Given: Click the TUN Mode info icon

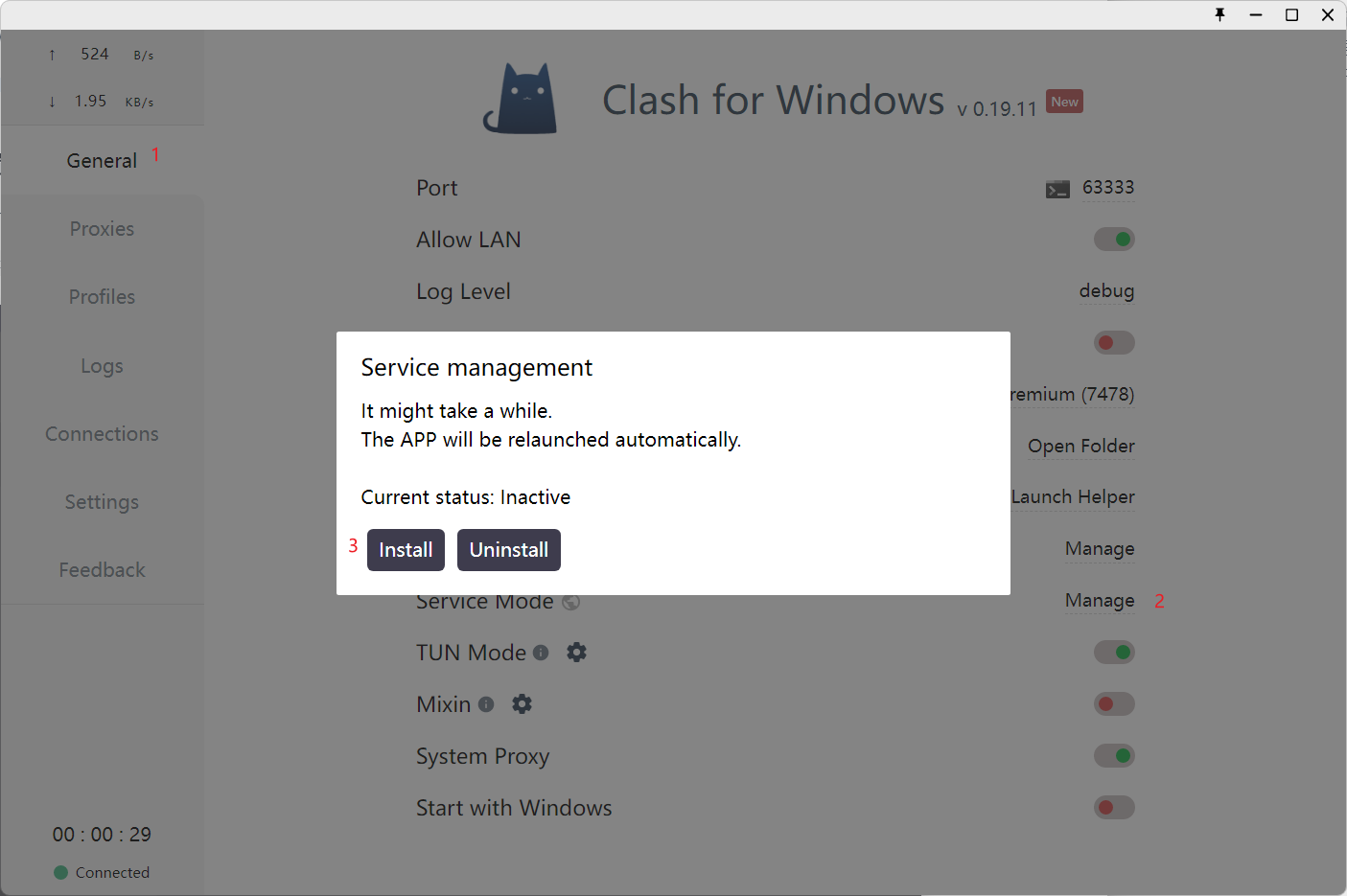Looking at the screenshot, I should [541, 653].
